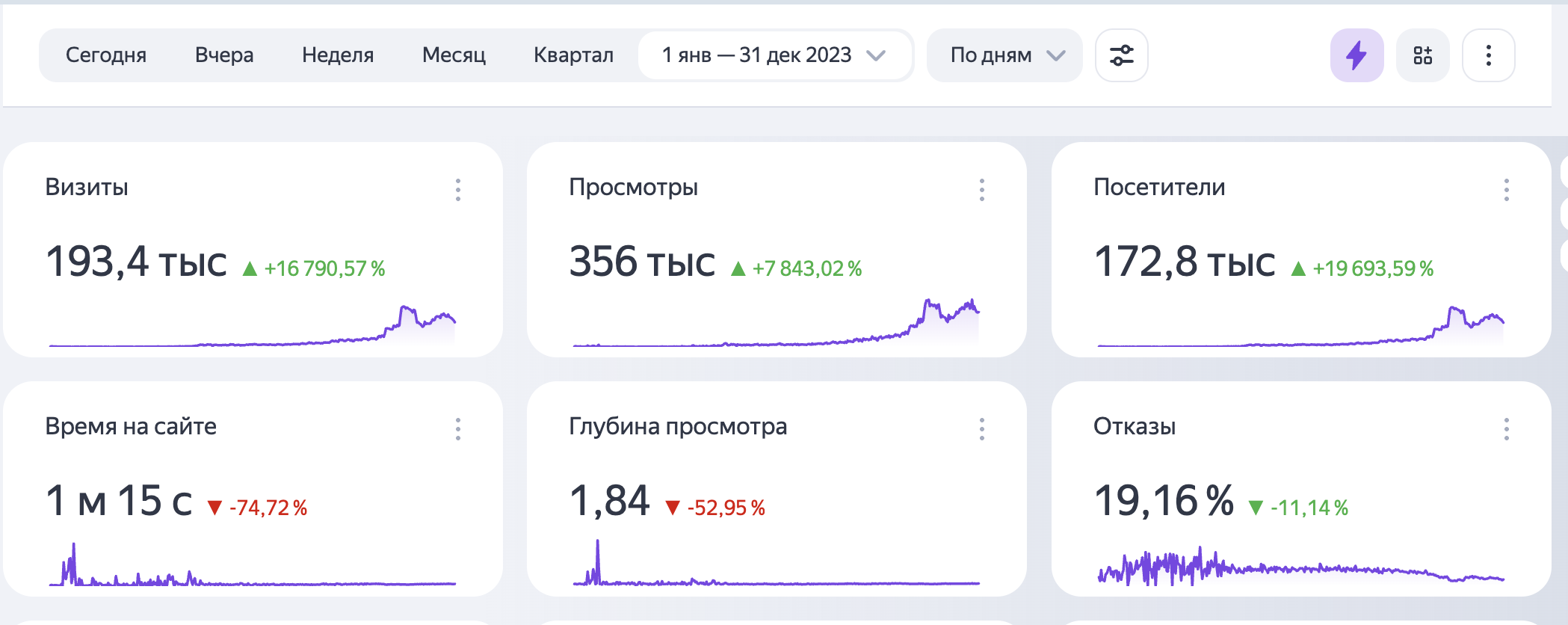The height and width of the screenshot is (625, 1568).
Task: Expand the date range 1 янв — 31 дек 2023
Action: [x=774, y=55]
